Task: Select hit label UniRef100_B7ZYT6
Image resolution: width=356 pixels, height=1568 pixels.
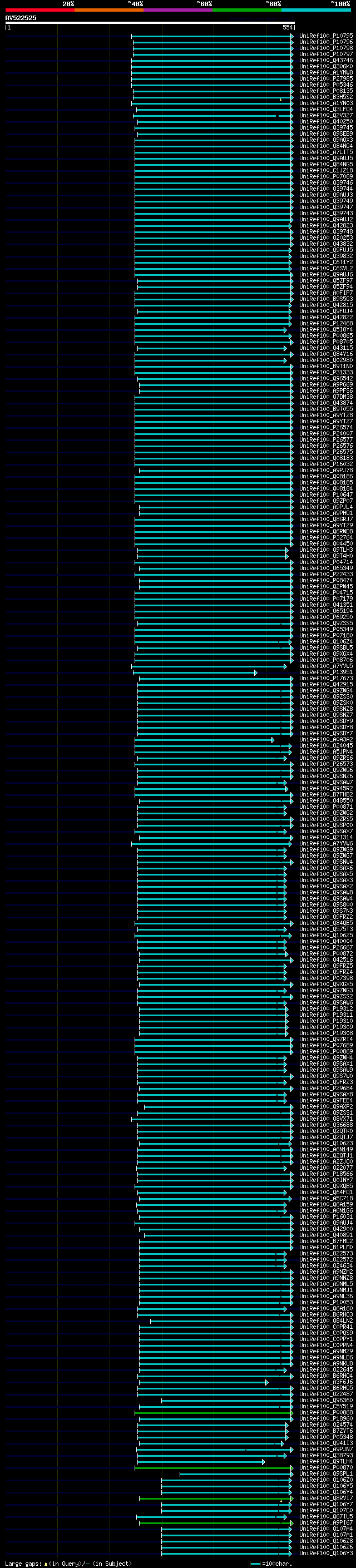Action: (x=325, y=1431)
